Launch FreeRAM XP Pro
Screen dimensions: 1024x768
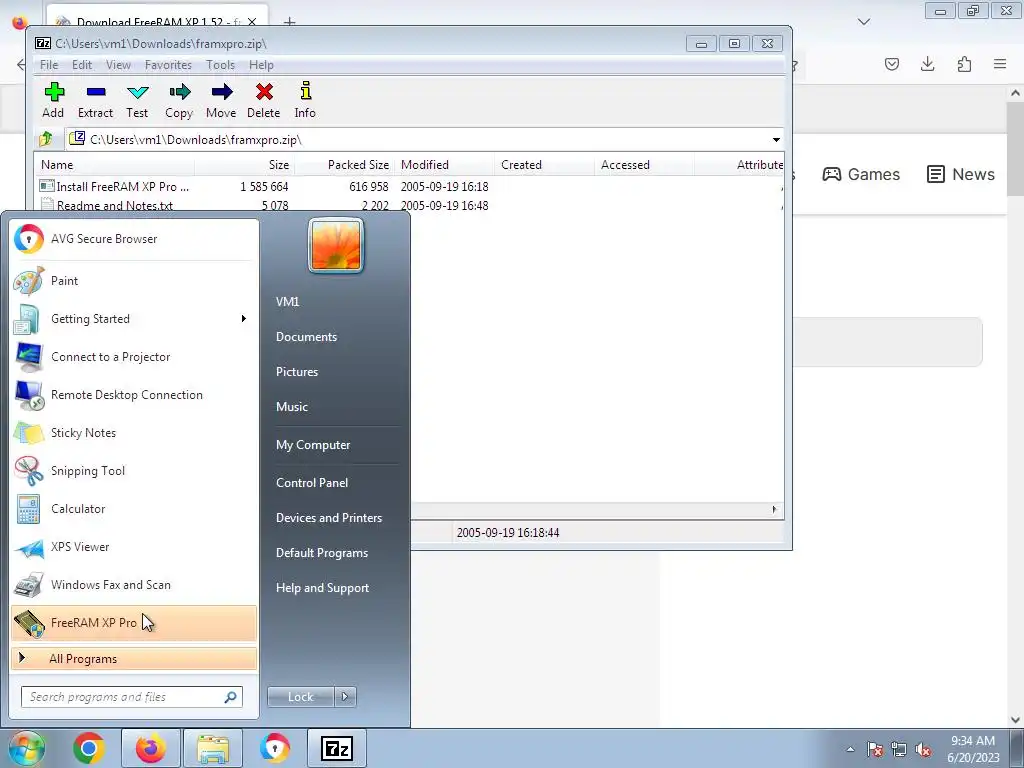pos(133,623)
